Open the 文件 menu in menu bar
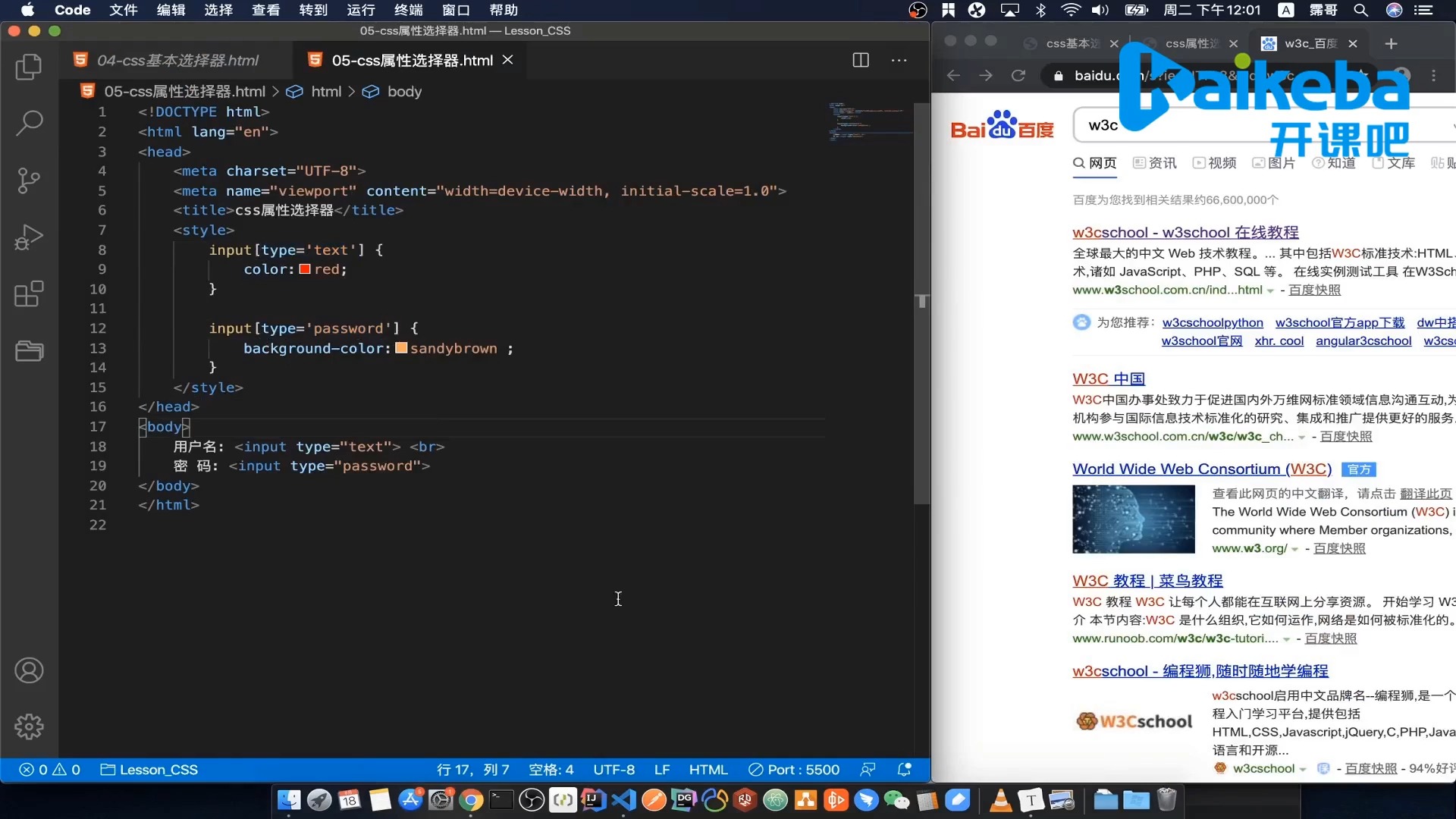Viewport: 1456px width, 819px height. point(123,10)
